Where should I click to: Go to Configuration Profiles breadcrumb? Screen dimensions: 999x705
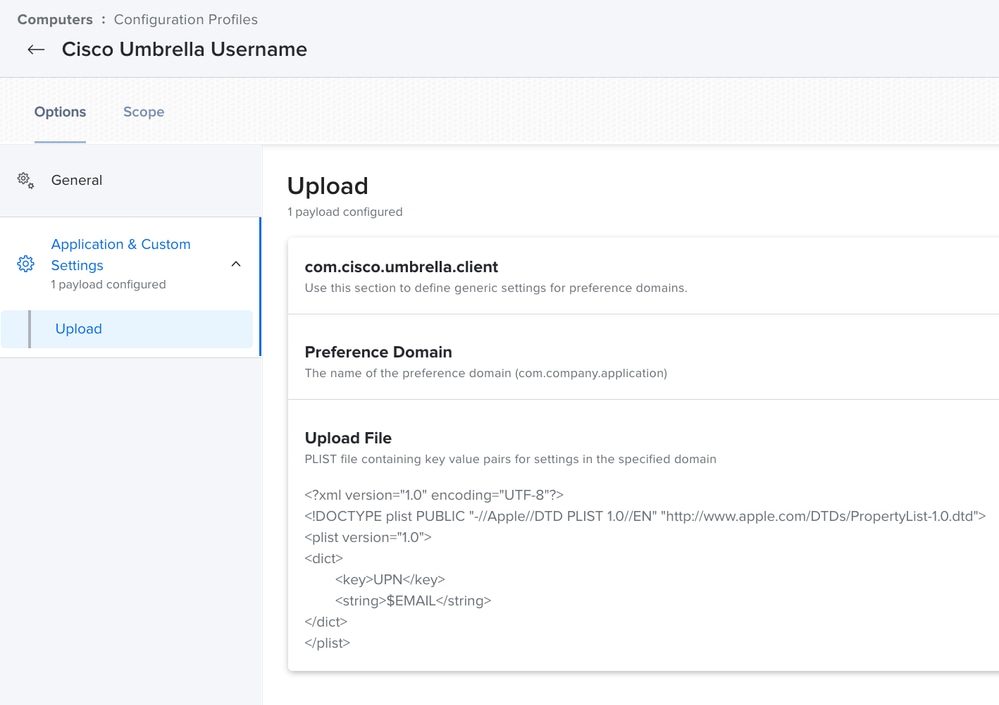click(185, 19)
